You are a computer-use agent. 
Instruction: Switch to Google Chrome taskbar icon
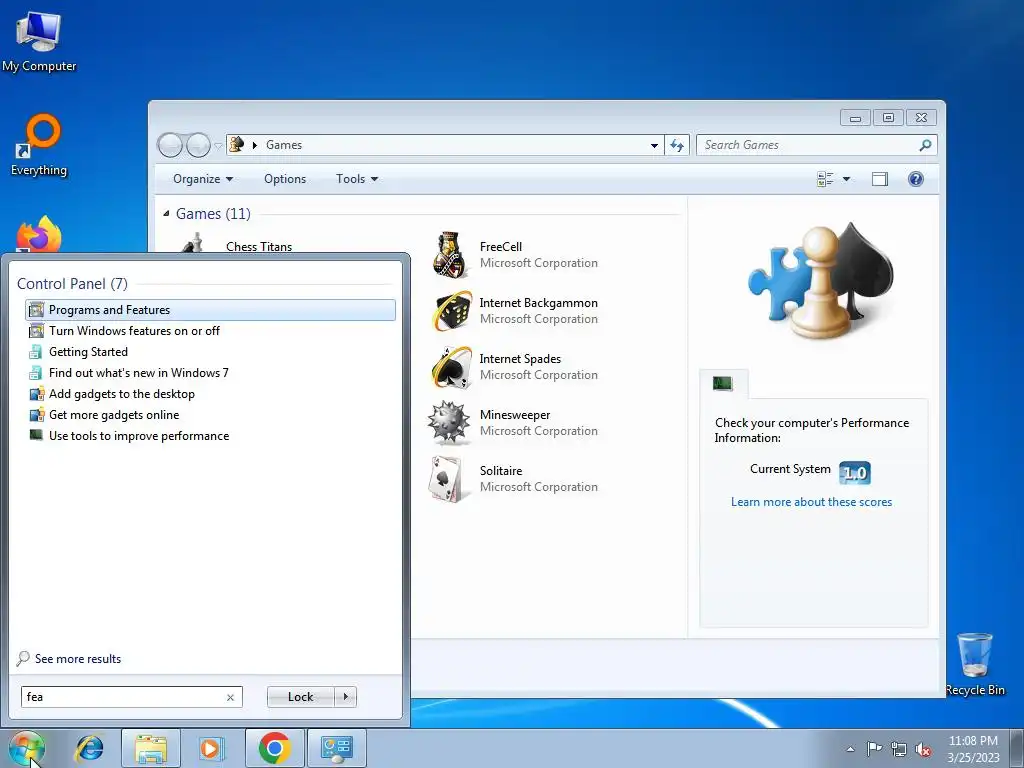pos(274,748)
